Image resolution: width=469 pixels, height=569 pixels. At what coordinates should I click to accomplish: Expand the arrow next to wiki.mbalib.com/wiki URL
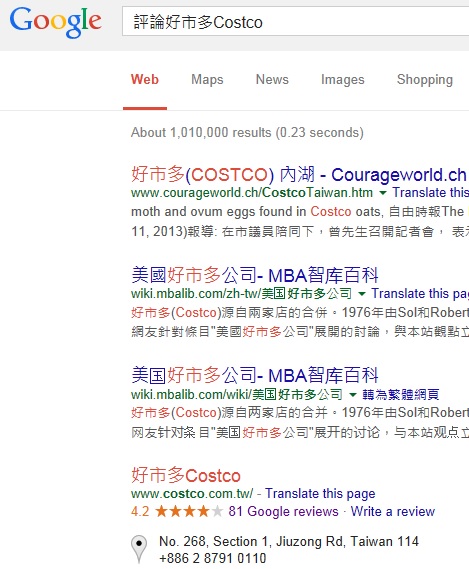352,394
